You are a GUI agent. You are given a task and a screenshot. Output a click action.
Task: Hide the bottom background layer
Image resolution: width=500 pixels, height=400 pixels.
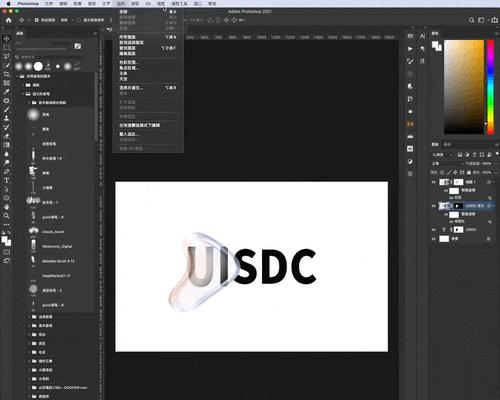click(434, 239)
